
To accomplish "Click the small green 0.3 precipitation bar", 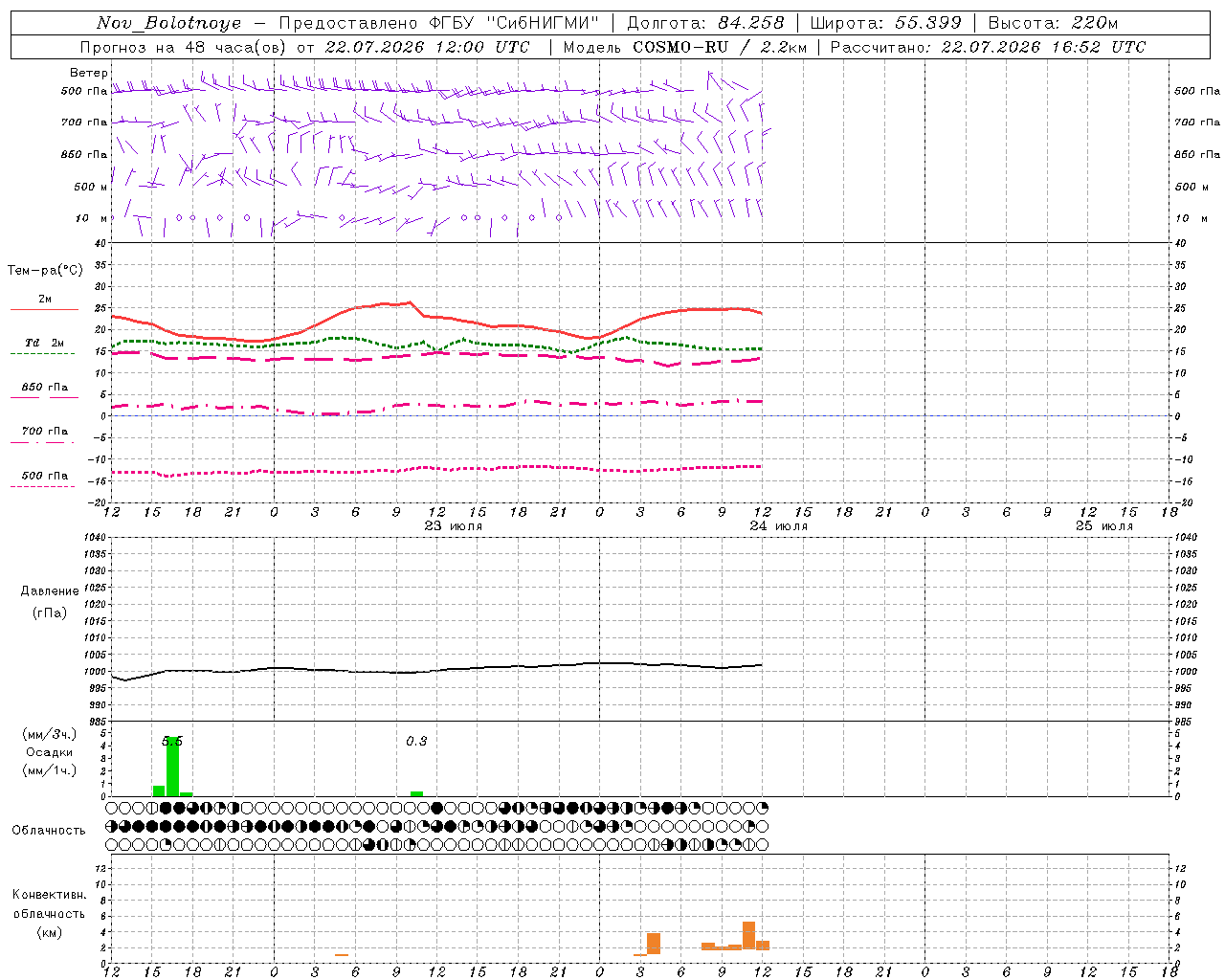I will coord(416,793).
